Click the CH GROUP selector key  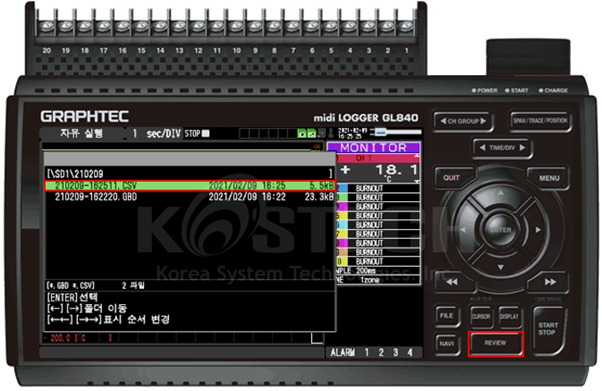463,121
